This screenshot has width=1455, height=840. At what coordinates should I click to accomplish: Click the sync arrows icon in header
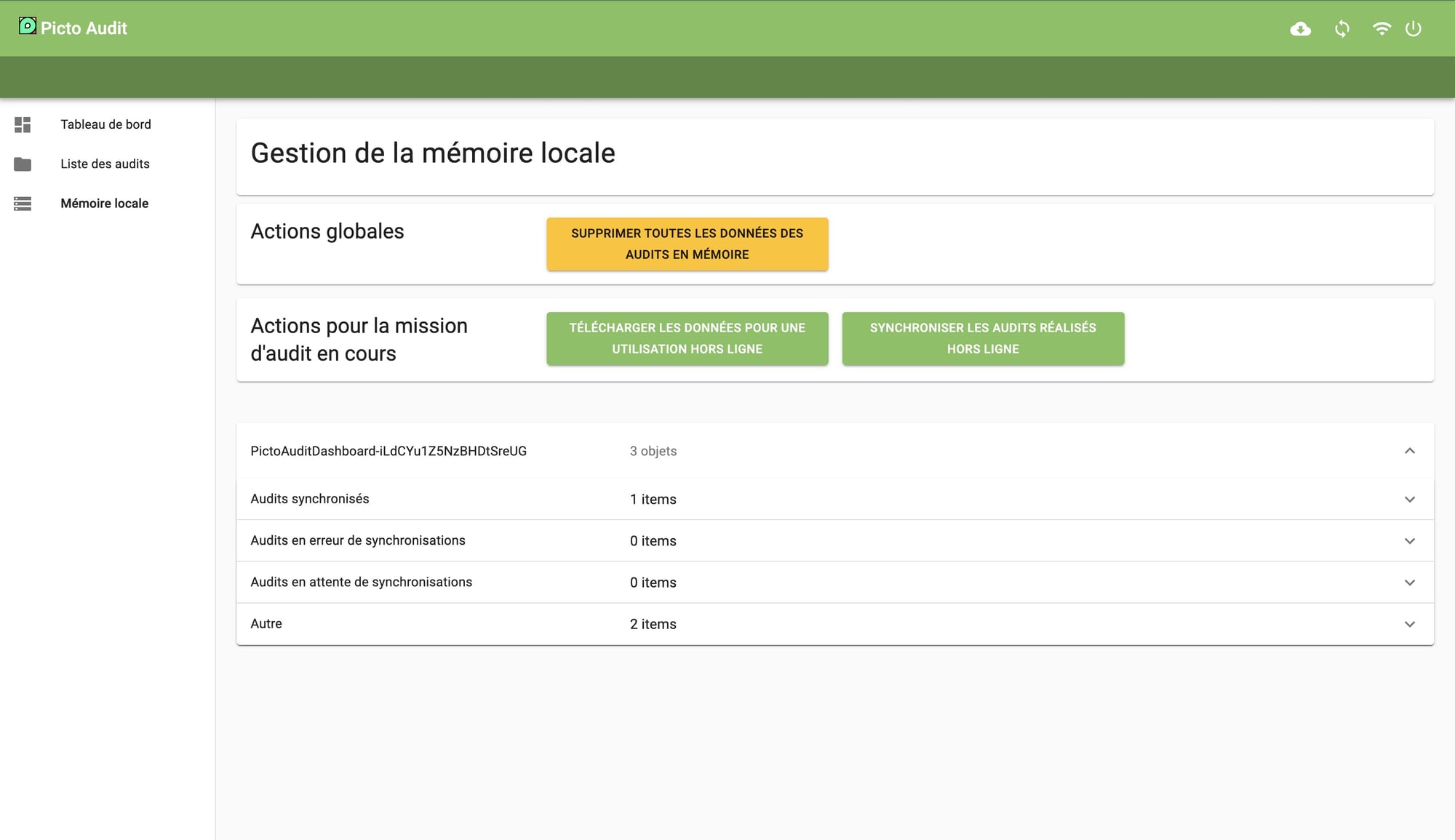click(1342, 29)
